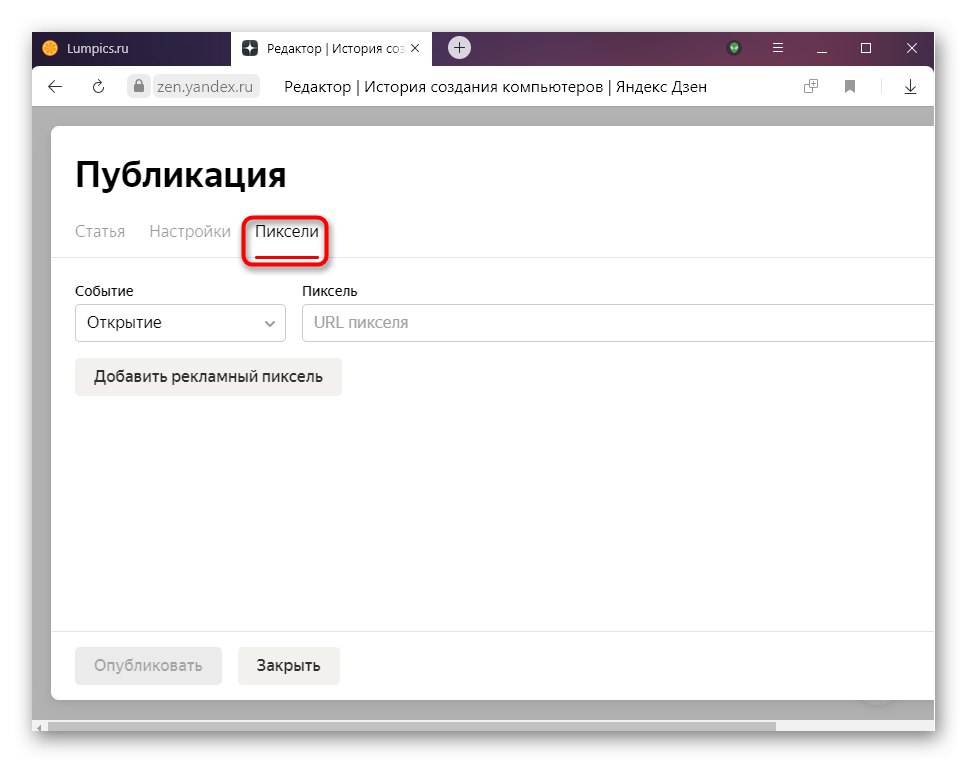Viewport: 967px width, 763px height.
Task: Expand the event chevron in the Пиксели form
Action: 268,322
